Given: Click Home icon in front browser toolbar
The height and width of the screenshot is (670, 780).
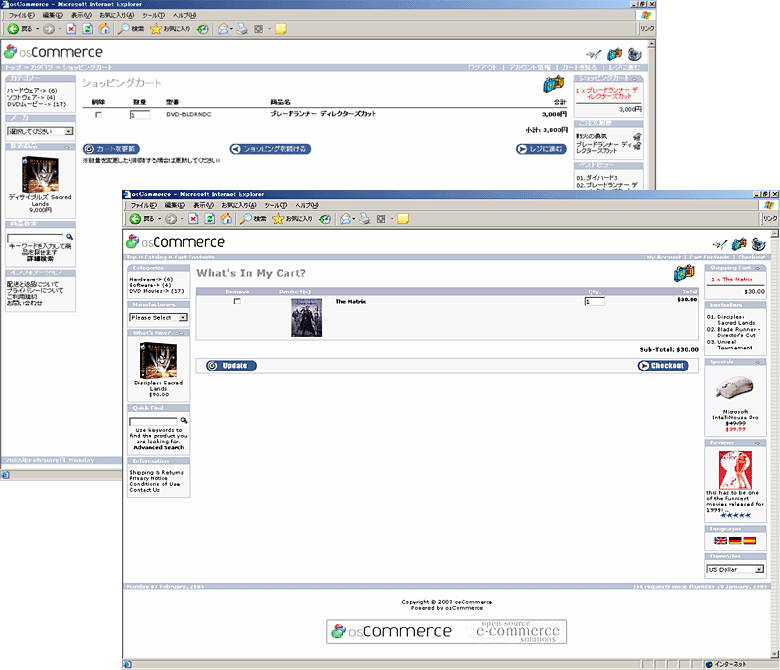Looking at the screenshot, I should coord(226,219).
